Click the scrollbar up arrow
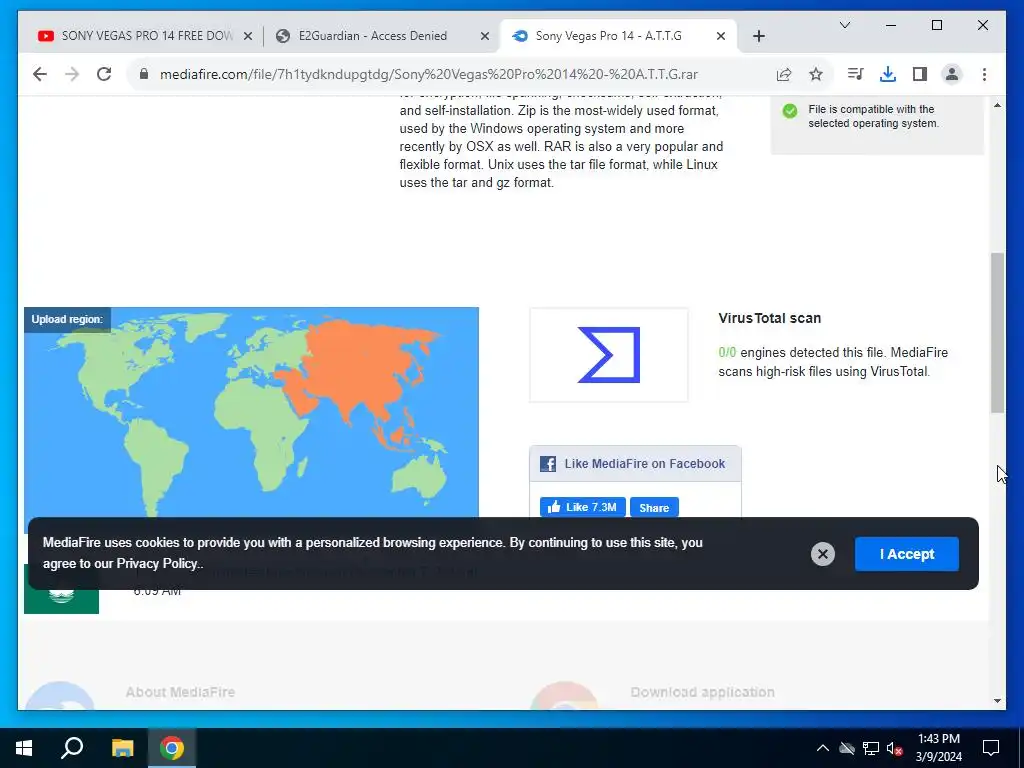 (x=997, y=105)
